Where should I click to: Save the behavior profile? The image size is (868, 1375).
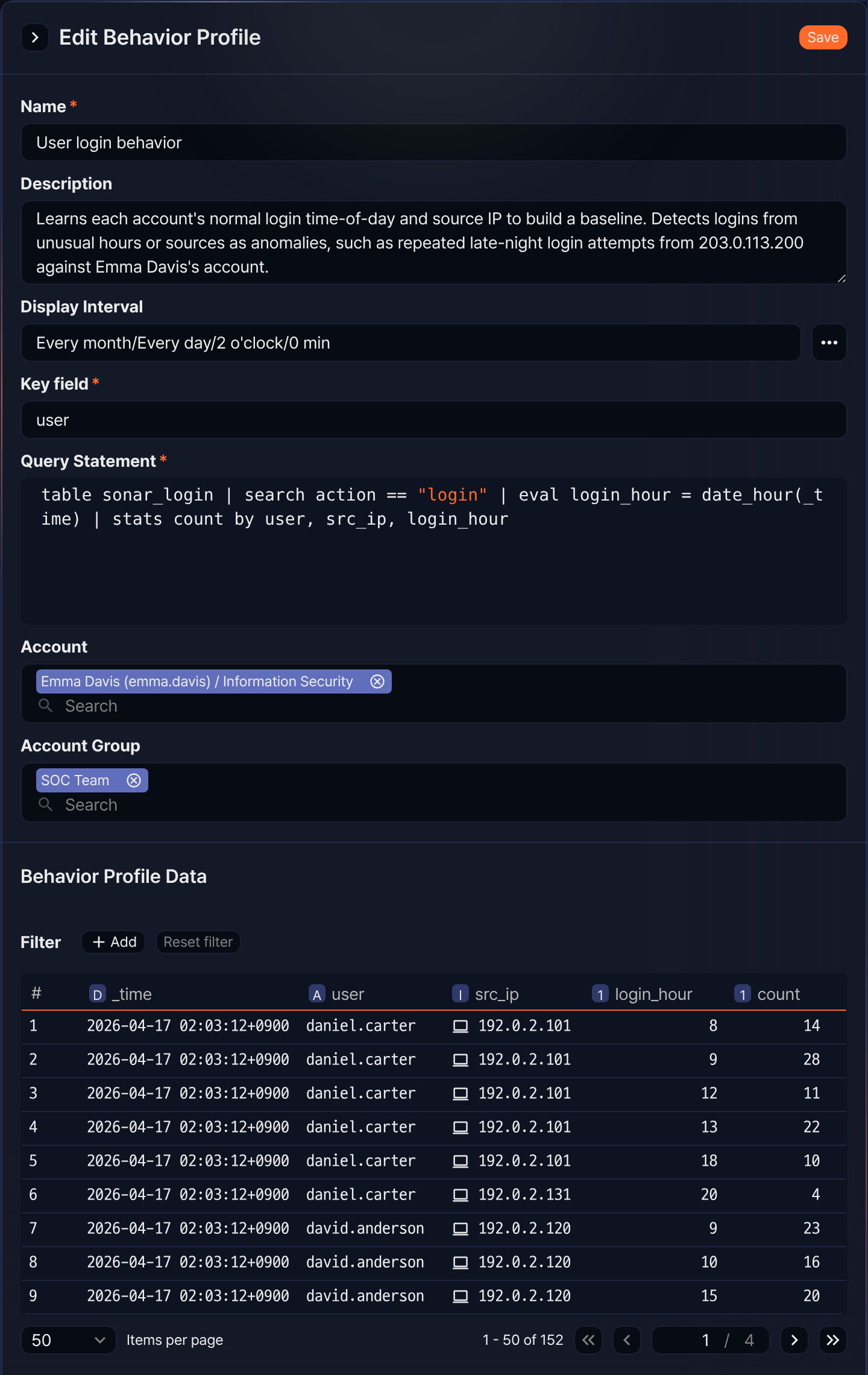[823, 37]
